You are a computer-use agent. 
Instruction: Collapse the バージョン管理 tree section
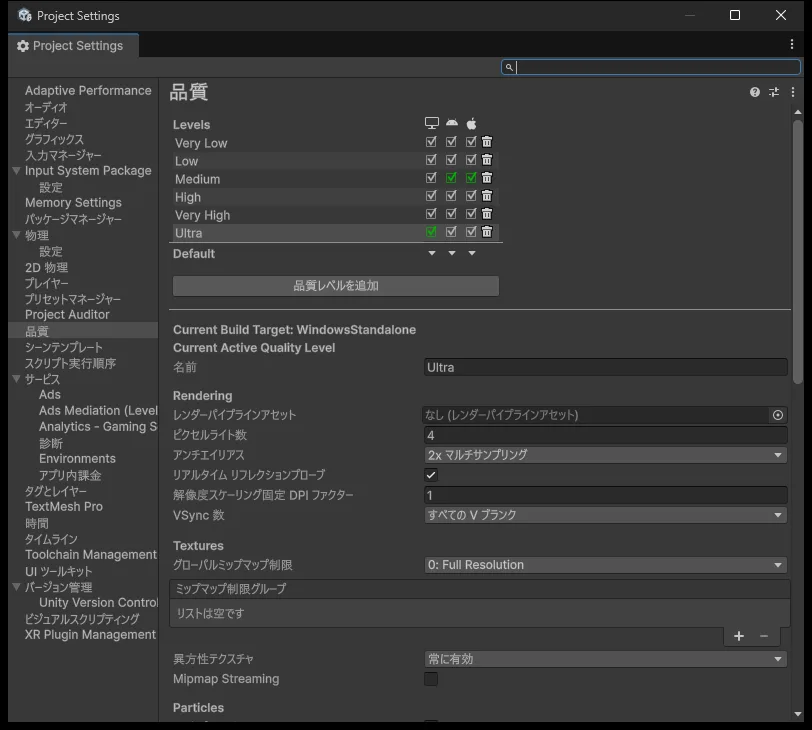(x=17, y=587)
